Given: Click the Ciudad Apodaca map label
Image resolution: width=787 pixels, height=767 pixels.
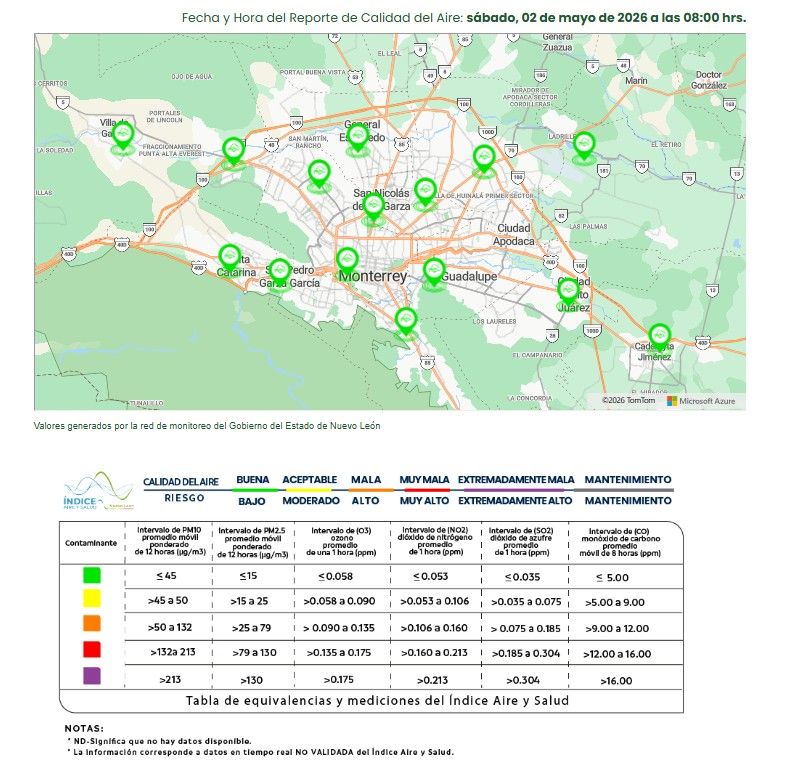Looking at the screenshot, I should (x=513, y=234).
